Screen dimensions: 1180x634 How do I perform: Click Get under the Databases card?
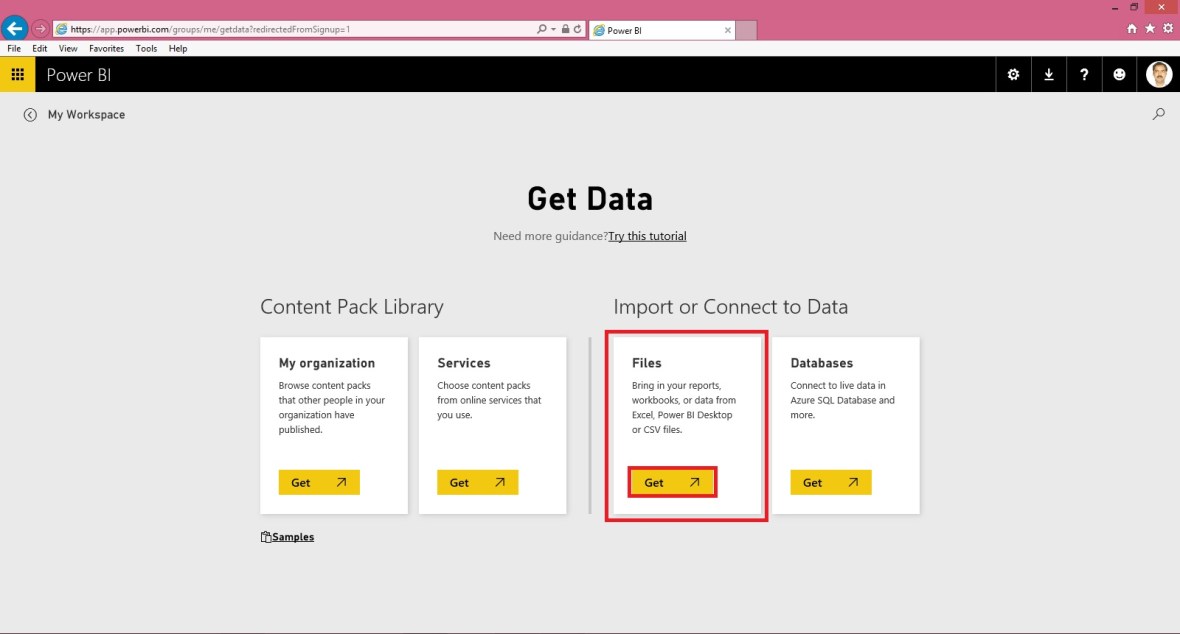tap(830, 482)
